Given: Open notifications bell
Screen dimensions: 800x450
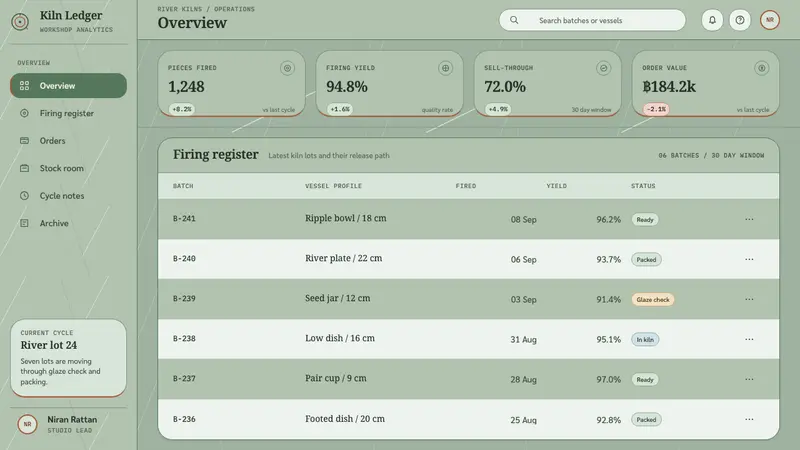Looking at the screenshot, I should (x=712, y=20).
